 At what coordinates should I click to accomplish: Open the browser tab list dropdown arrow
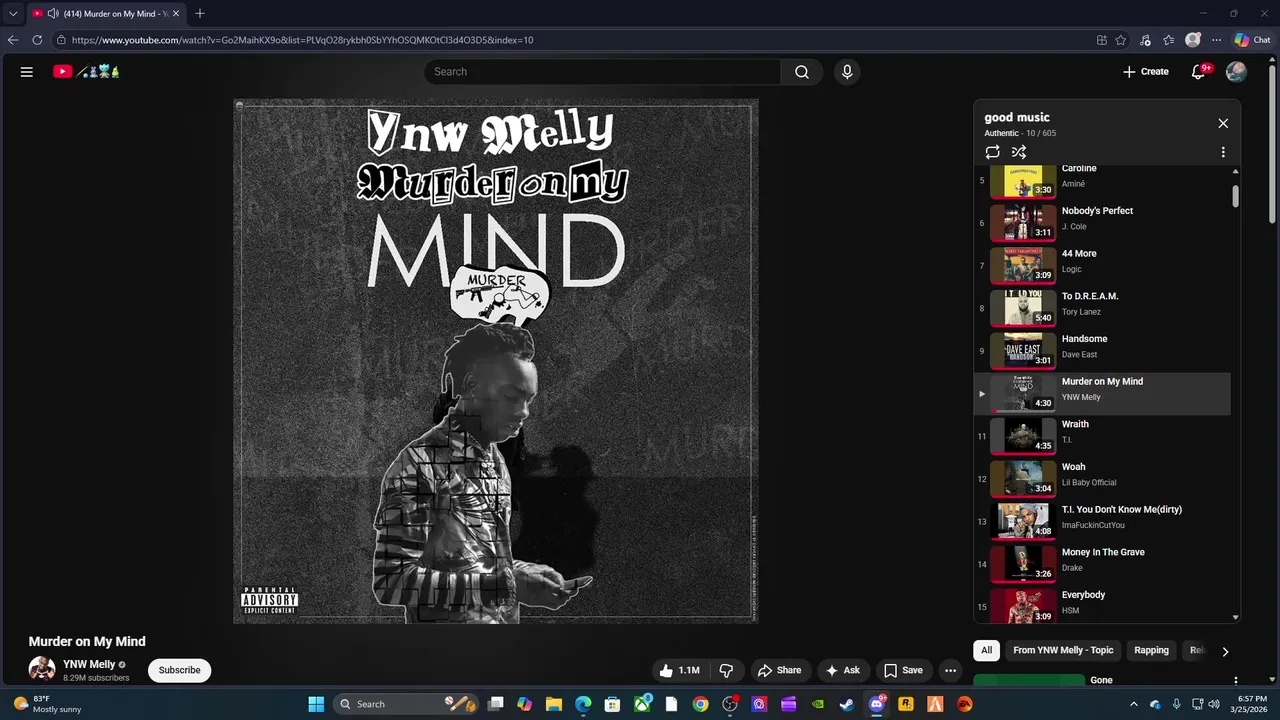click(13, 14)
